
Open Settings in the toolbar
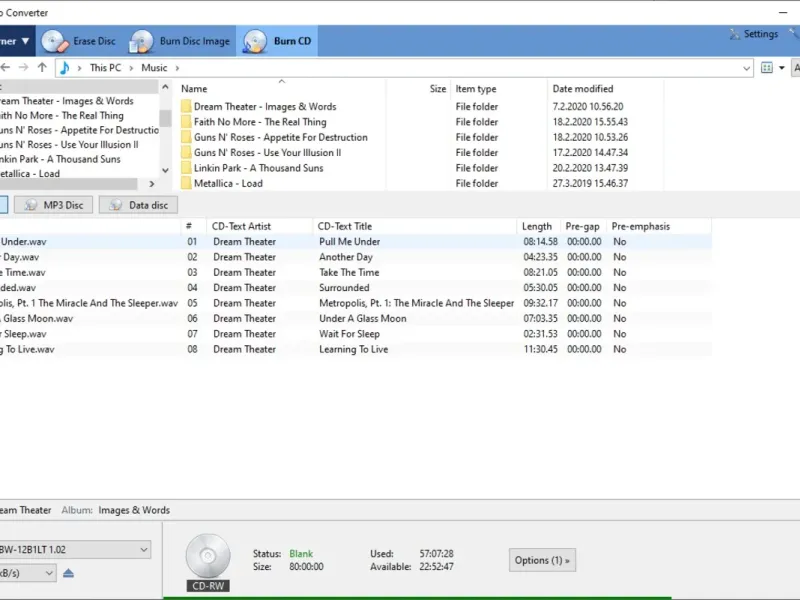(754, 34)
